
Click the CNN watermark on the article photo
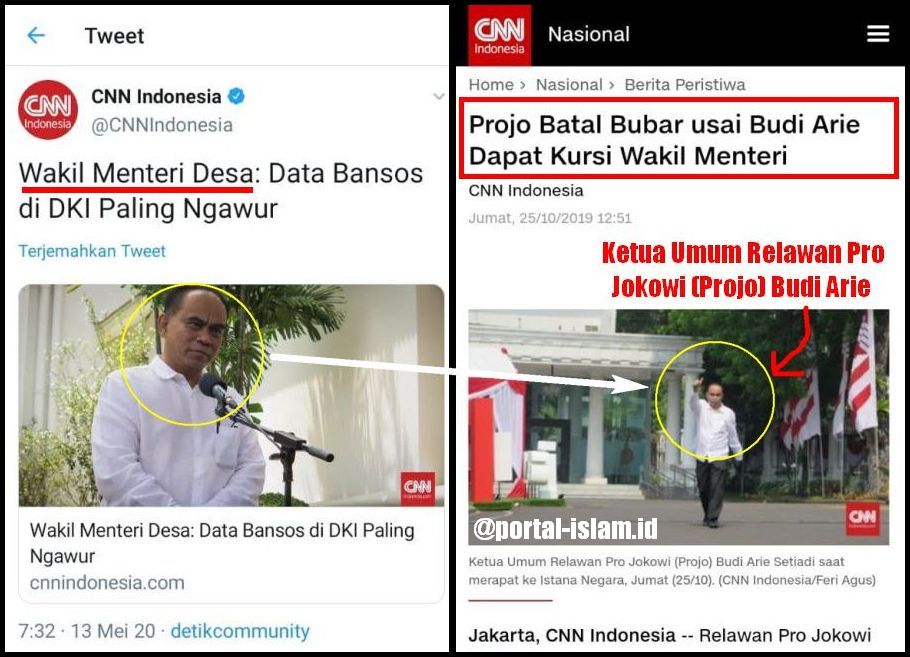pyautogui.click(x=862, y=518)
